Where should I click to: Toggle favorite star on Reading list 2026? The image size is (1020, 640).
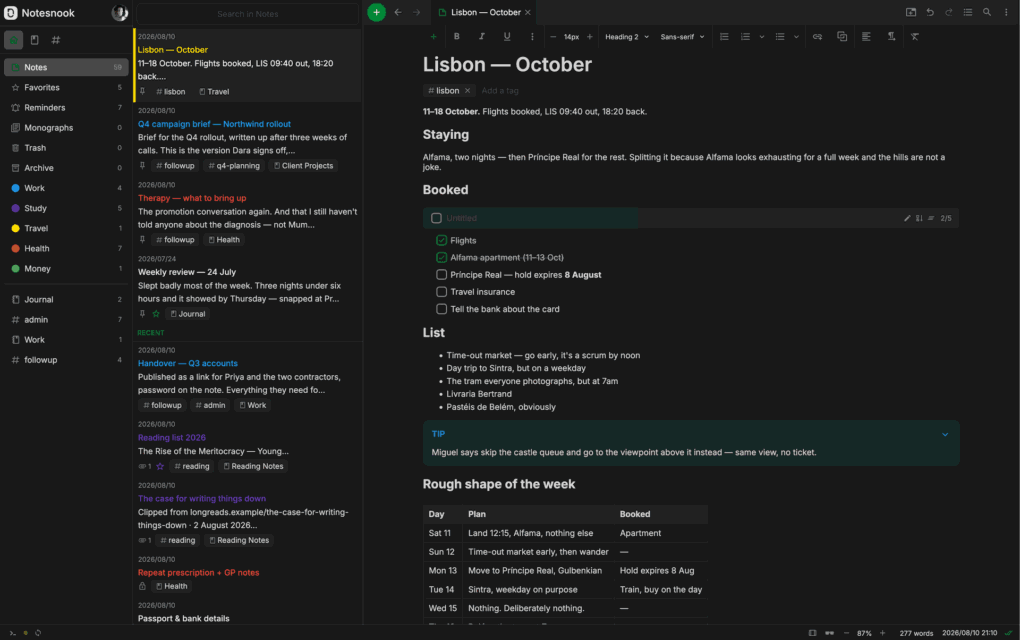(160, 466)
